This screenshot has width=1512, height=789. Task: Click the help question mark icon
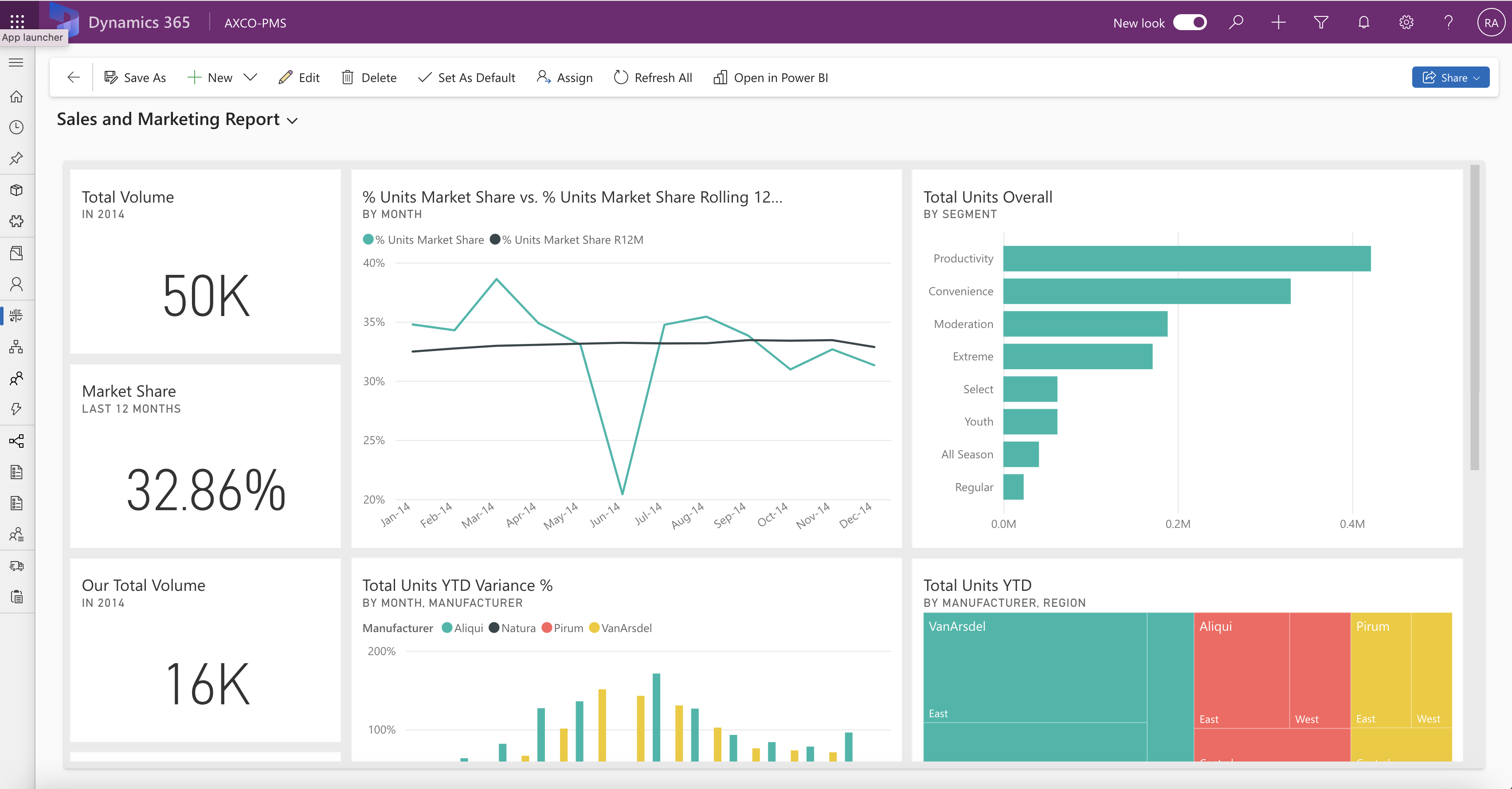(1448, 22)
